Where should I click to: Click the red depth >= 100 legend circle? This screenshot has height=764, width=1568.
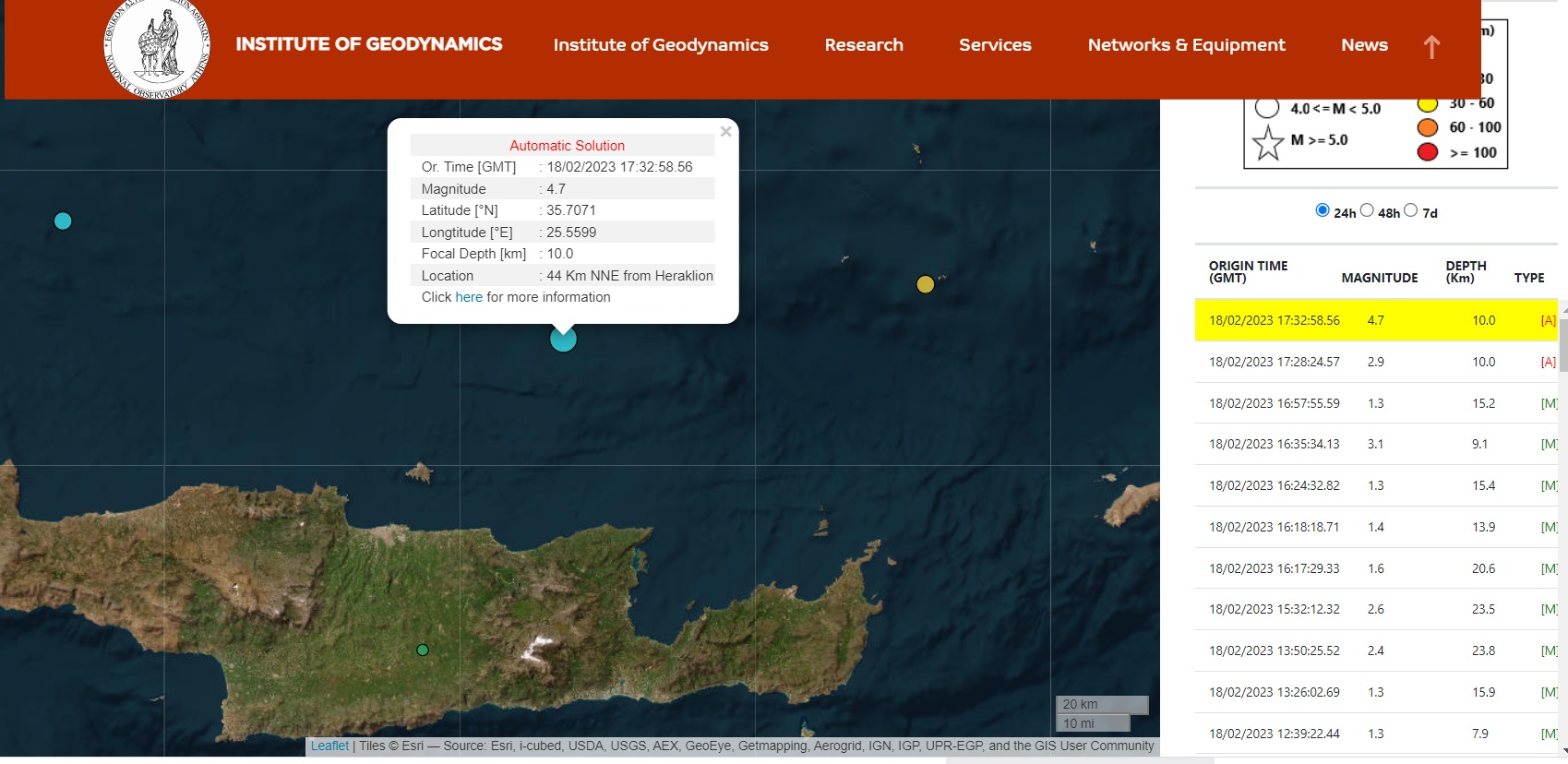(x=1428, y=152)
